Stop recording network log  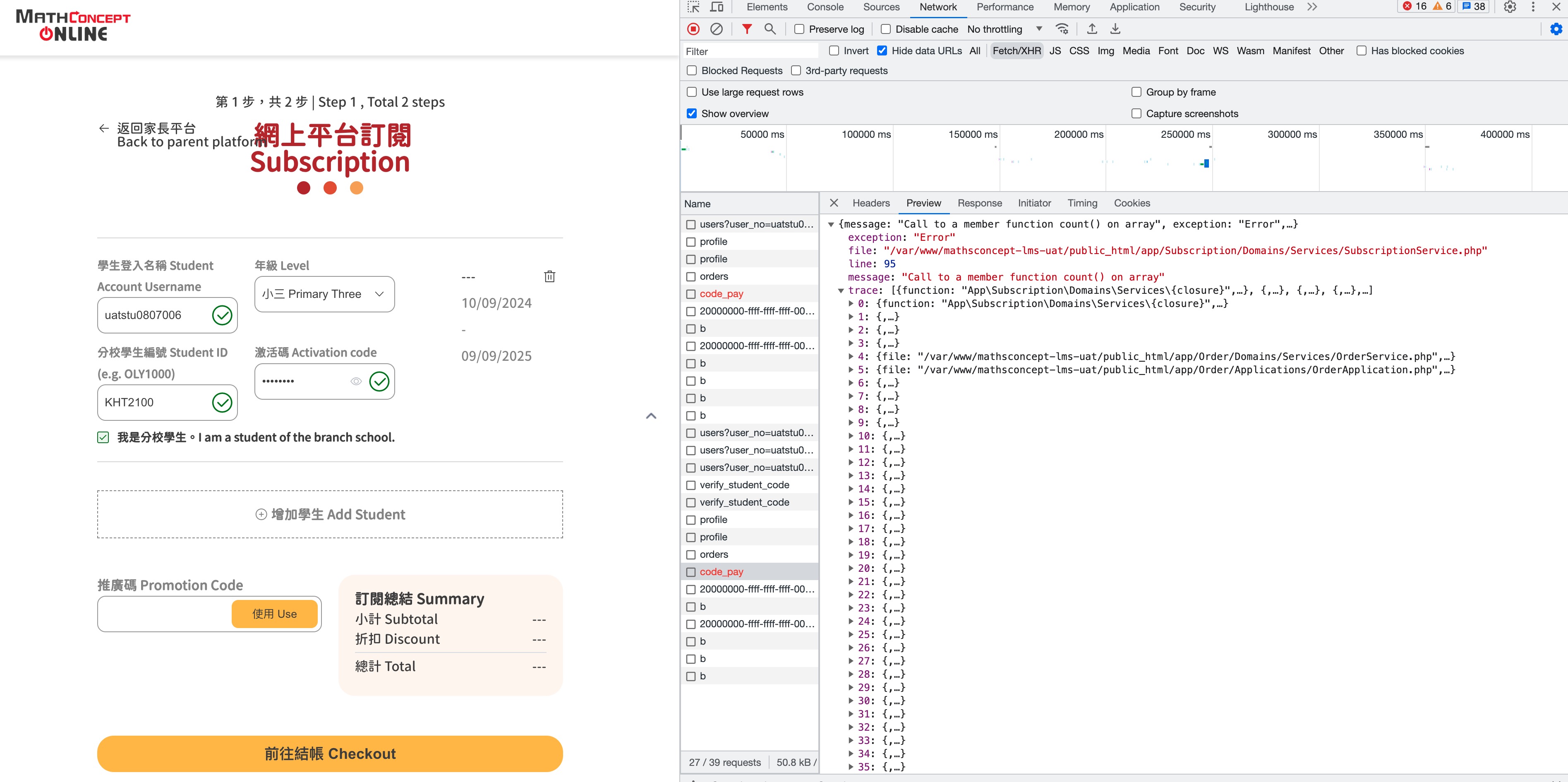[x=693, y=29]
